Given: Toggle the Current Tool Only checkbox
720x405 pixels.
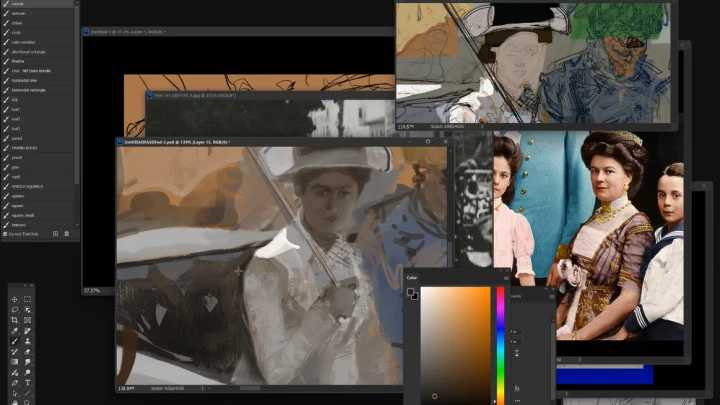Looking at the screenshot, I should [5, 234].
